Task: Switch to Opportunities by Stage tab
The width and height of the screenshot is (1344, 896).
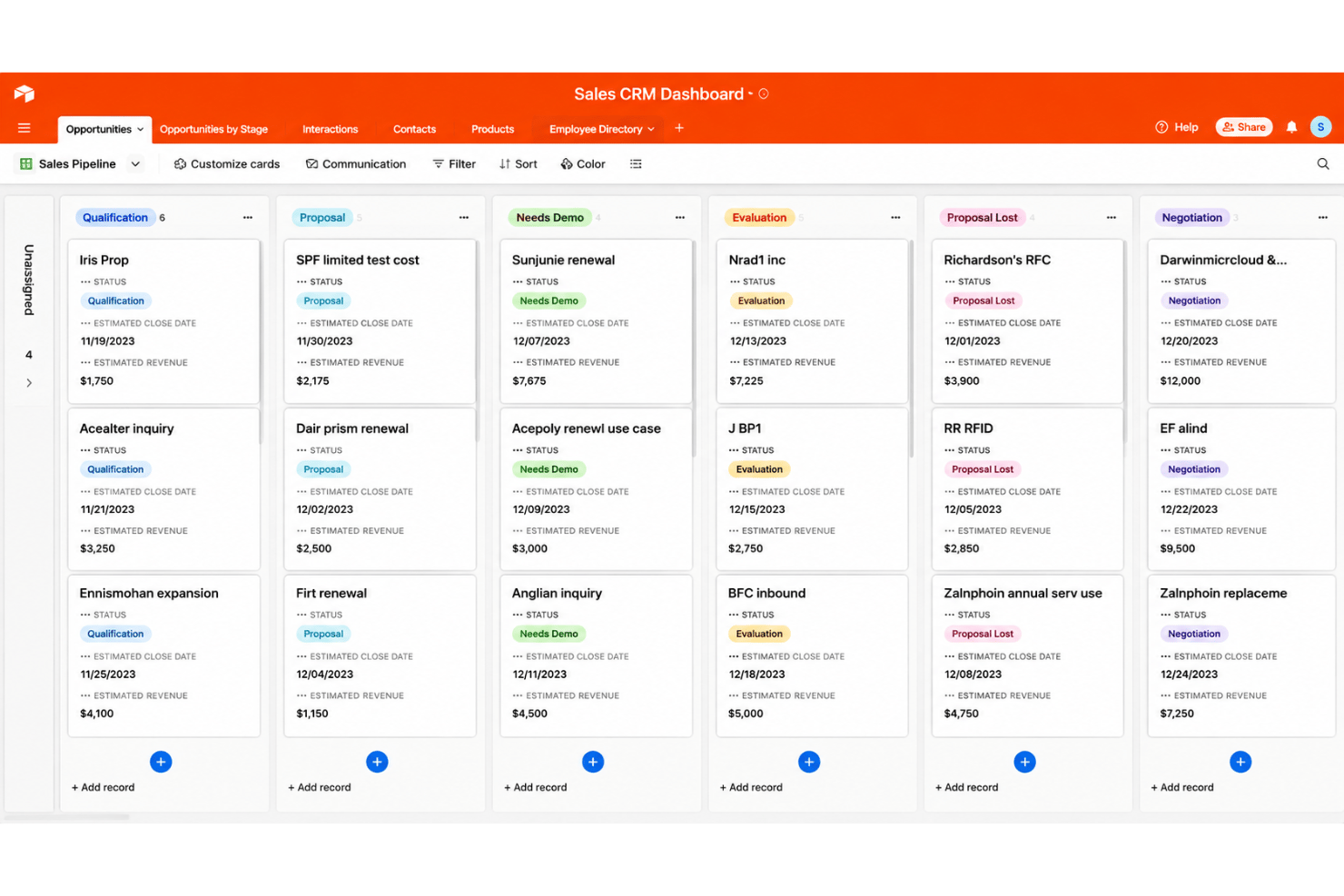Action: pyautogui.click(x=213, y=129)
